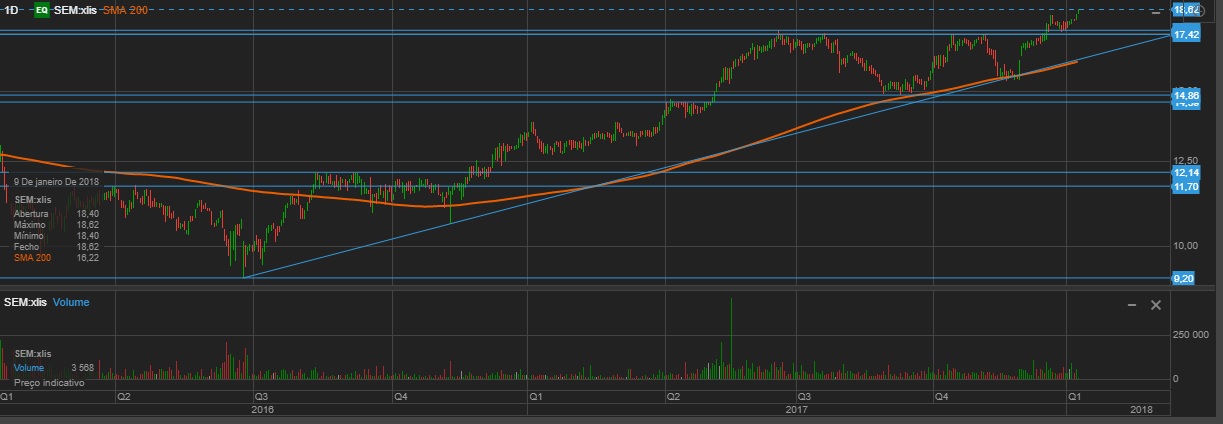Select the 18,62 current price tag
The image size is (1223, 424).
(1186, 9)
